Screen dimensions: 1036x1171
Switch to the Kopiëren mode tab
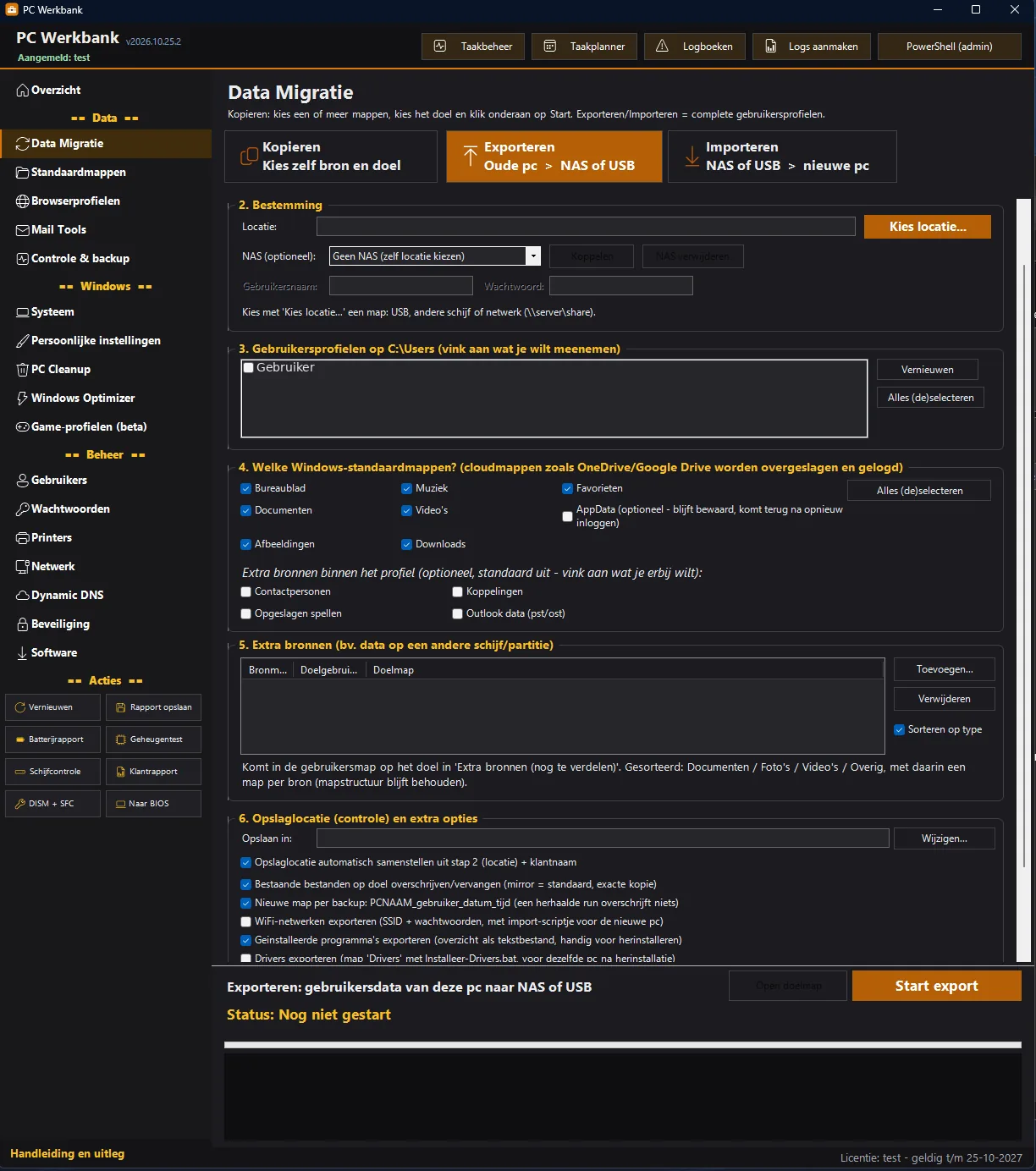[x=331, y=157]
